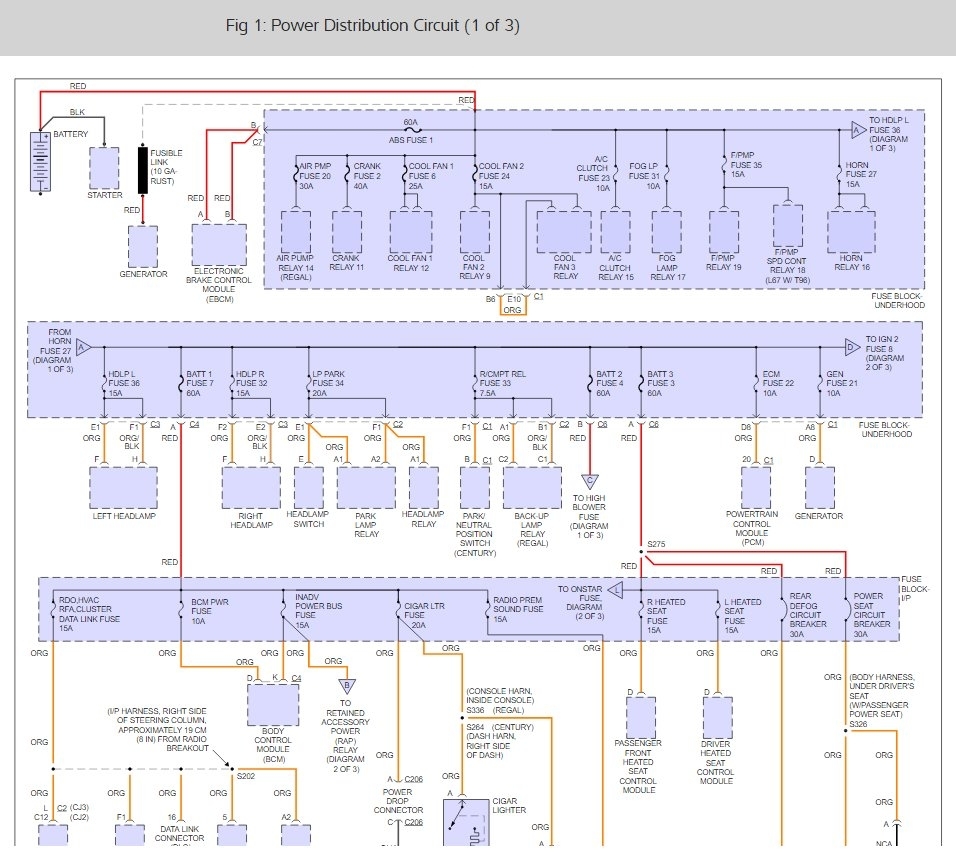Select the Left Headlamp box

[x=123, y=488]
